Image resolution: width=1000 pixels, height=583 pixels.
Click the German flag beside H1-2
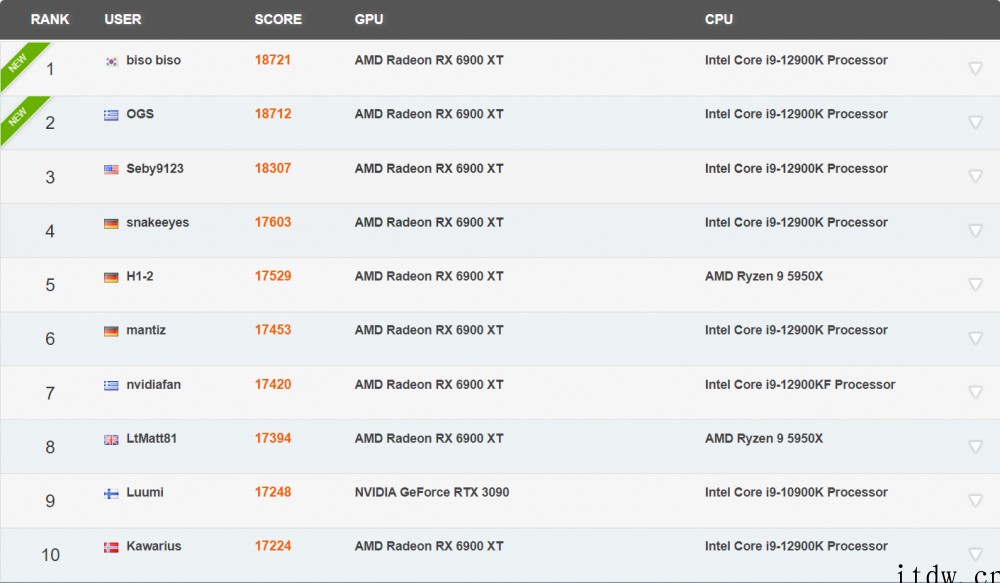(x=111, y=277)
